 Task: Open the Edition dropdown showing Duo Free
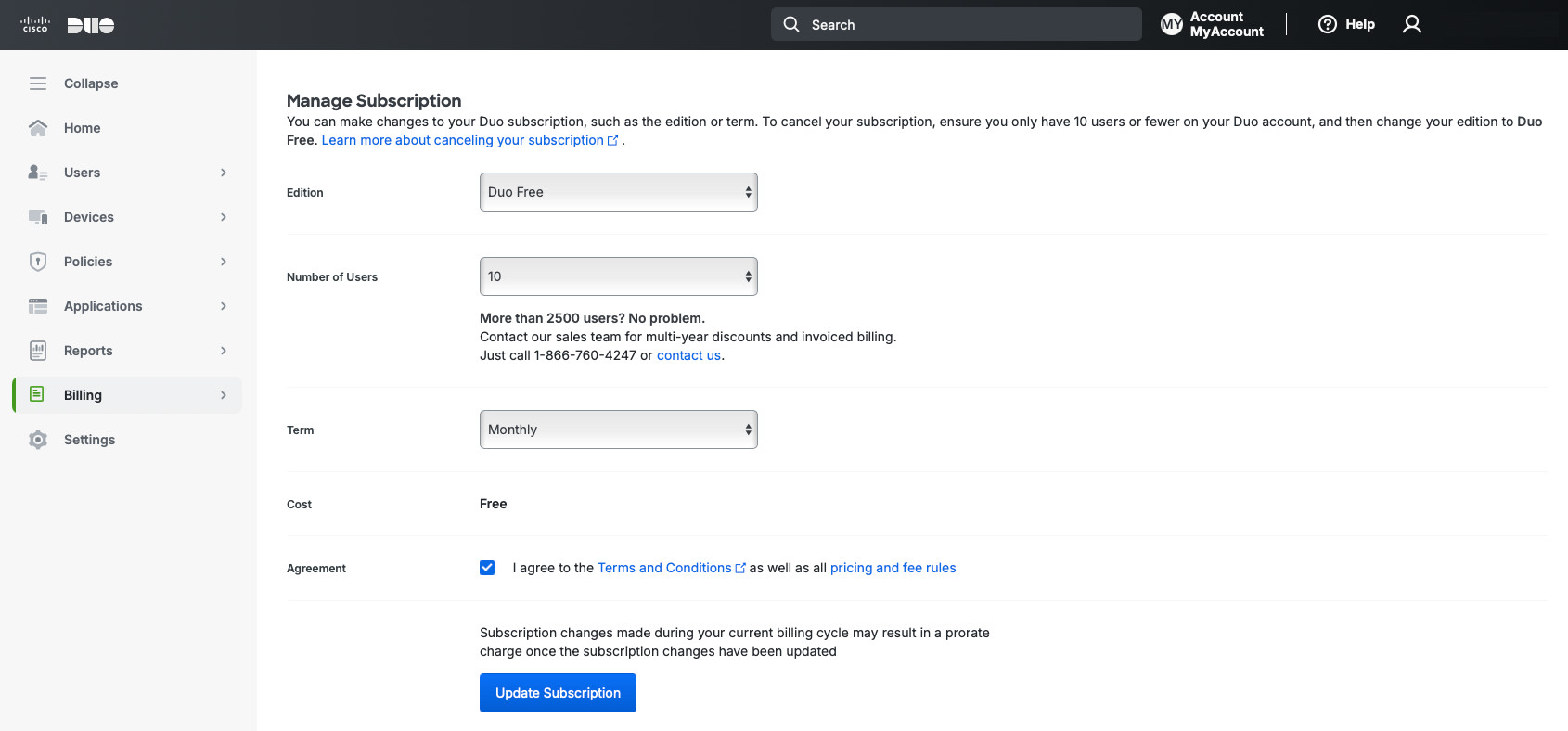(x=619, y=192)
